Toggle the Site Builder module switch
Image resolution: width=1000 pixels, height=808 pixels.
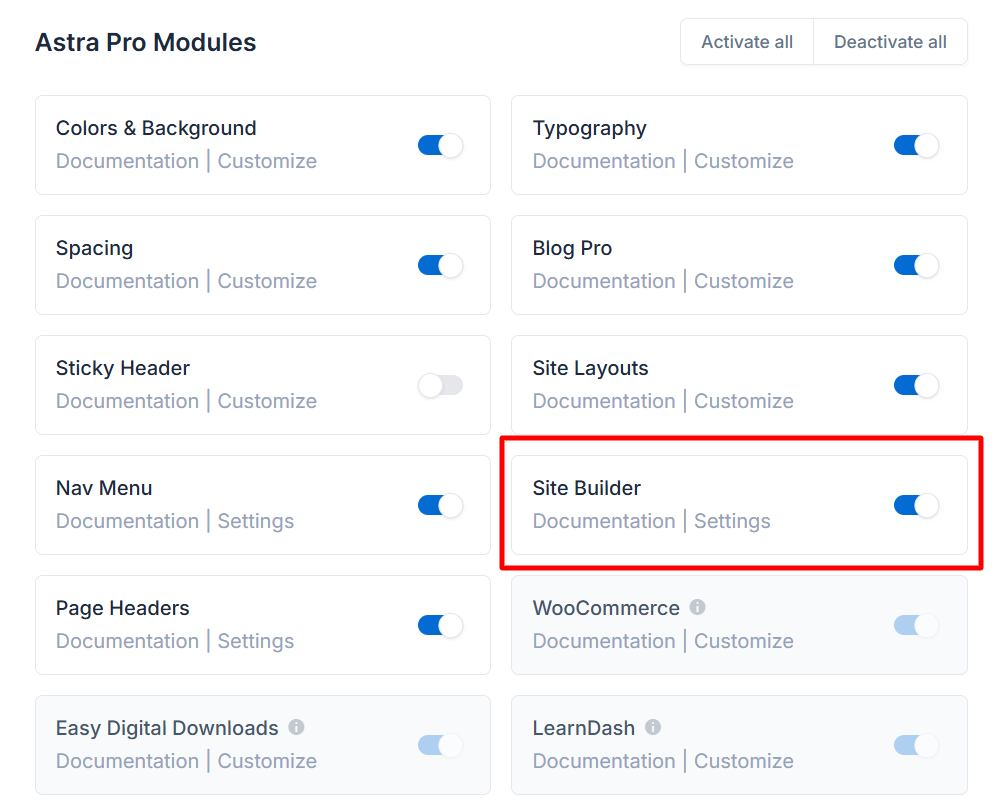coord(916,505)
